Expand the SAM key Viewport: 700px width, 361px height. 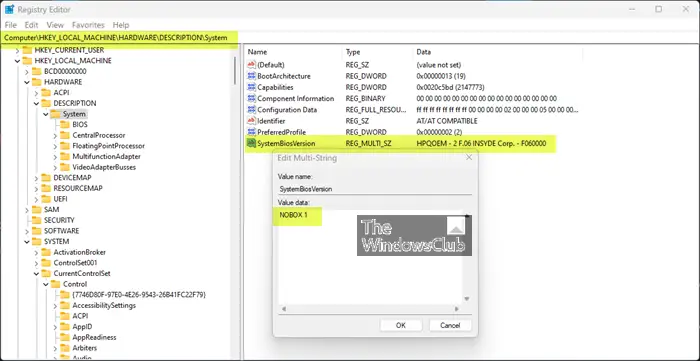(27, 210)
